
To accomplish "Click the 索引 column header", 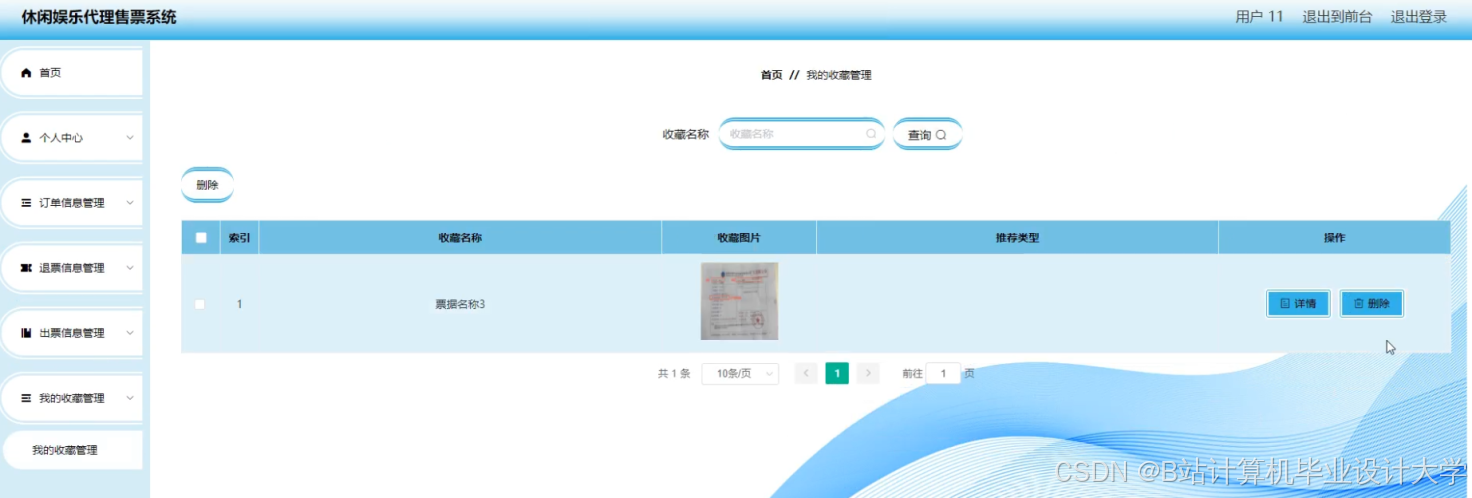I will [x=240, y=238].
